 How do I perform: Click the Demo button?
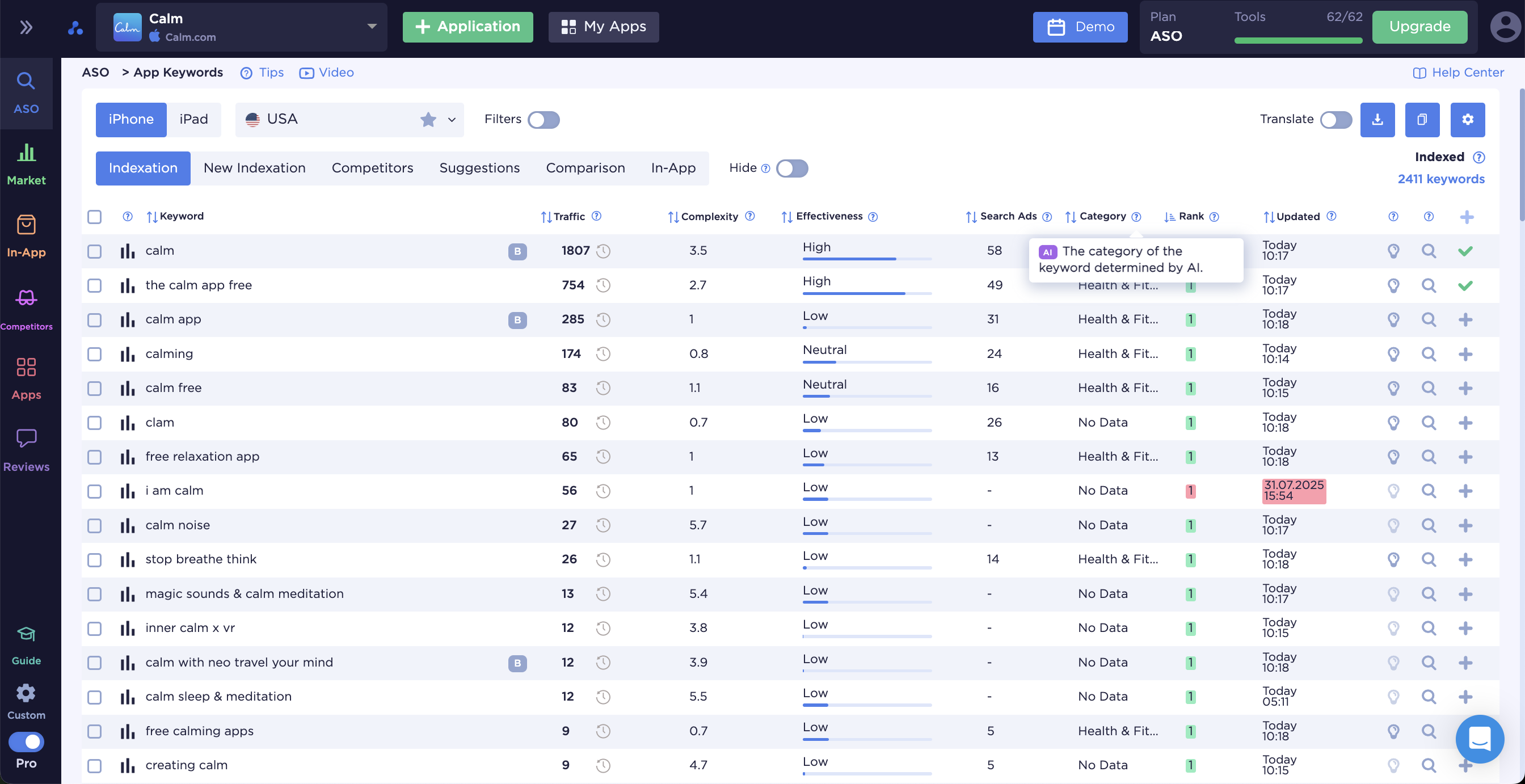1080,27
